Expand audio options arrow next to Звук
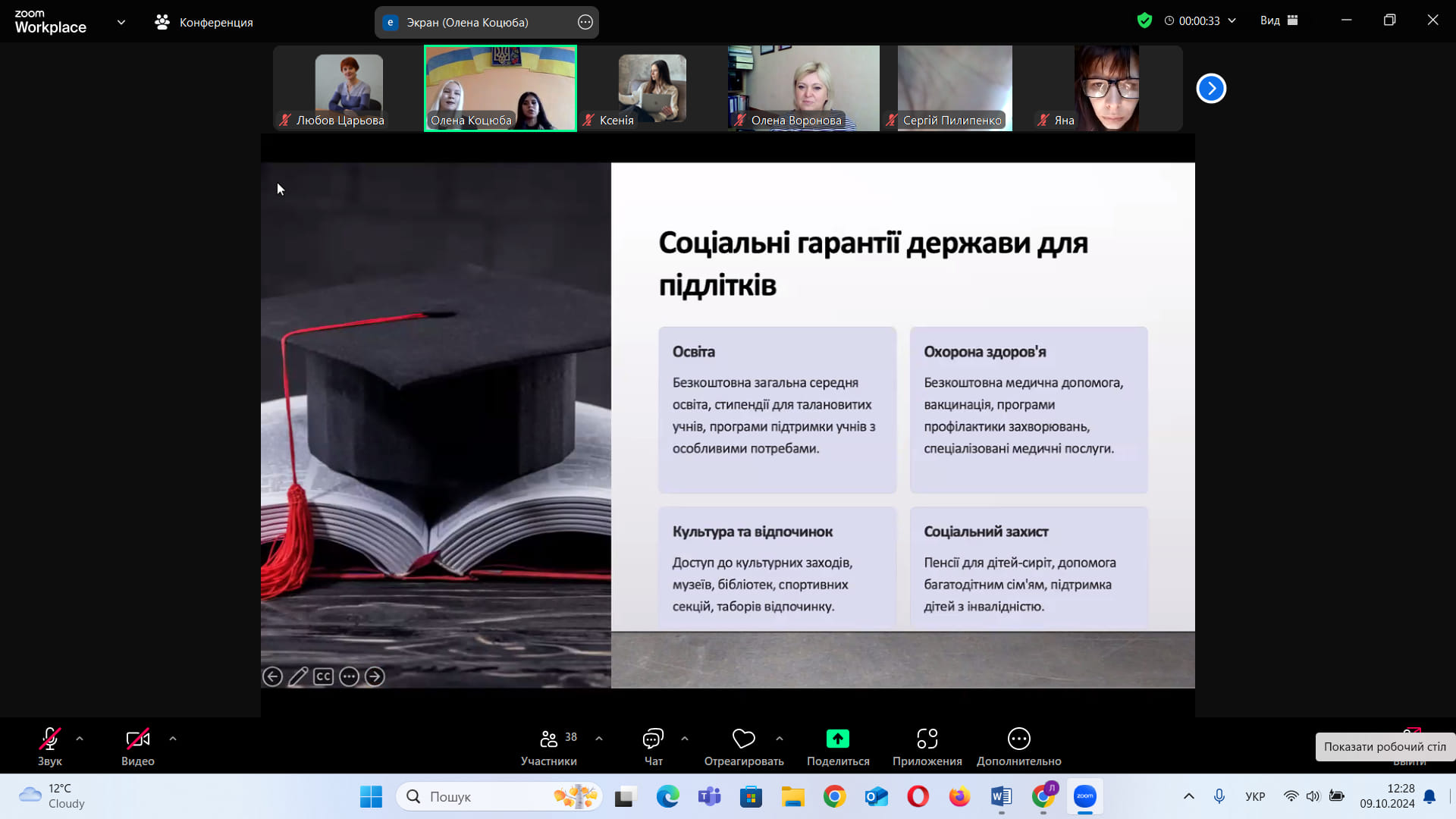 click(x=80, y=739)
